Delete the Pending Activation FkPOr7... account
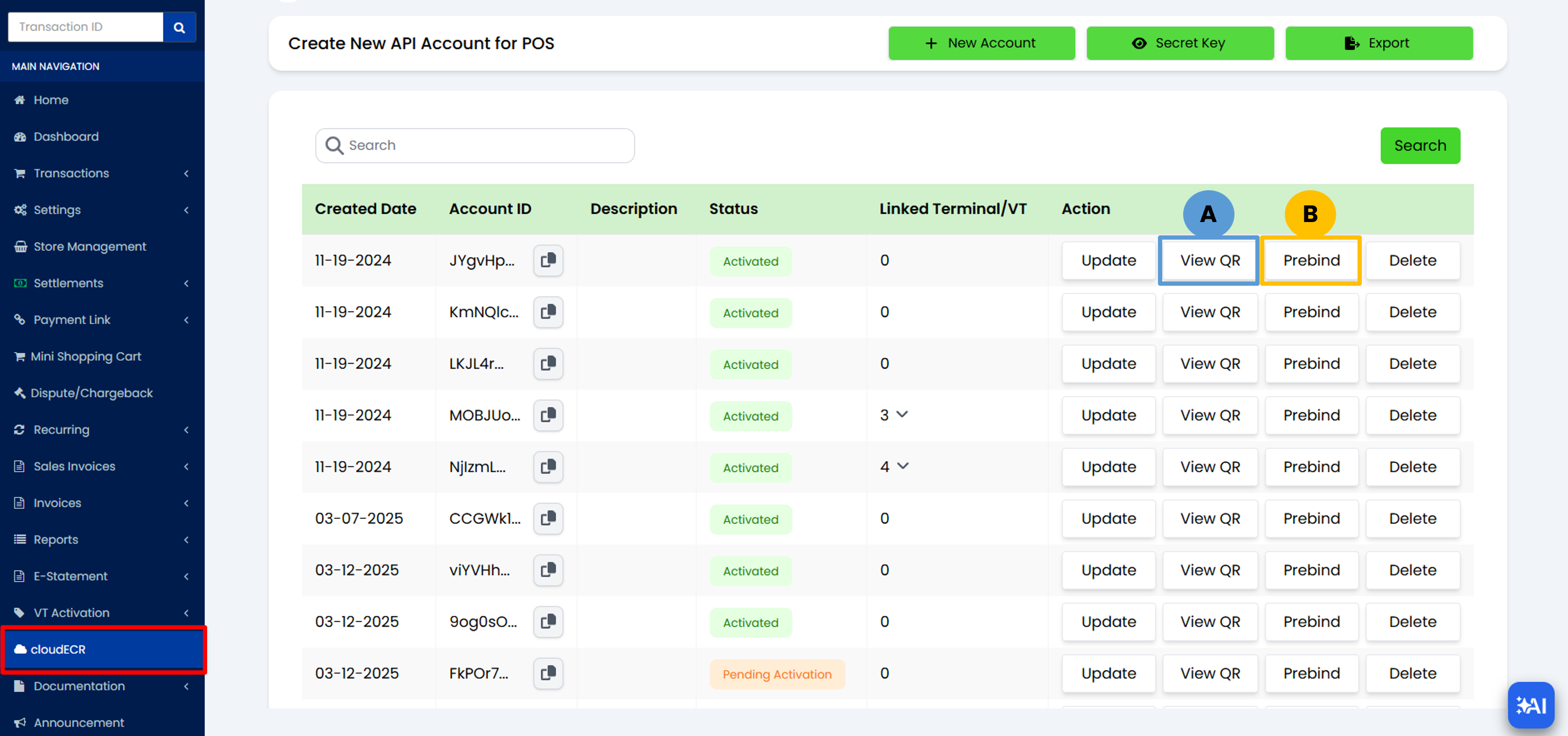The width and height of the screenshot is (1568, 736). (x=1412, y=673)
